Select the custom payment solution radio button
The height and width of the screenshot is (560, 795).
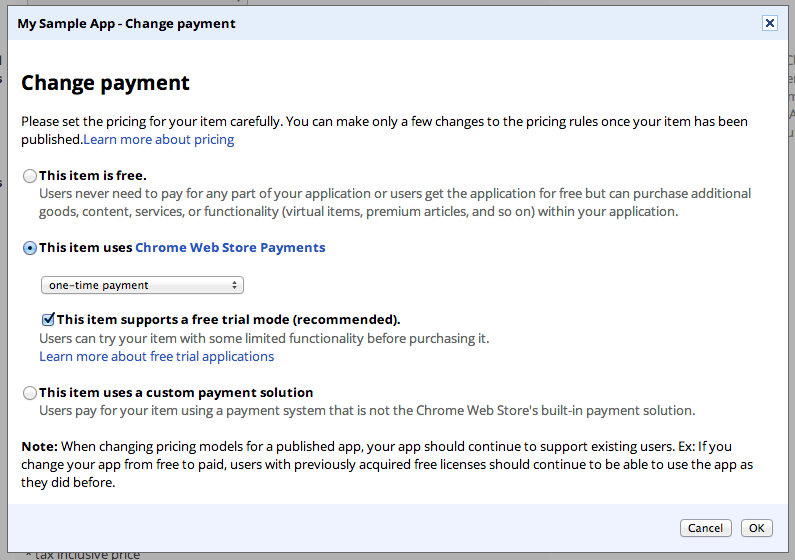coord(30,393)
